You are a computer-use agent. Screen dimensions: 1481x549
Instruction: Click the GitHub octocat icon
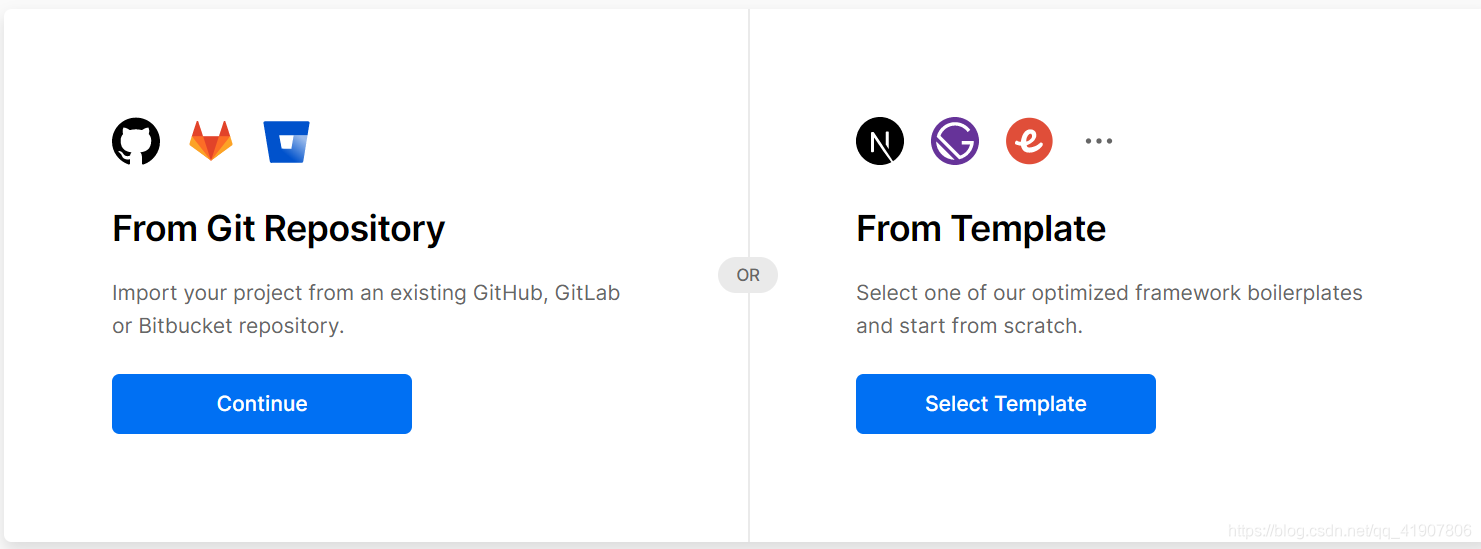[x=136, y=141]
